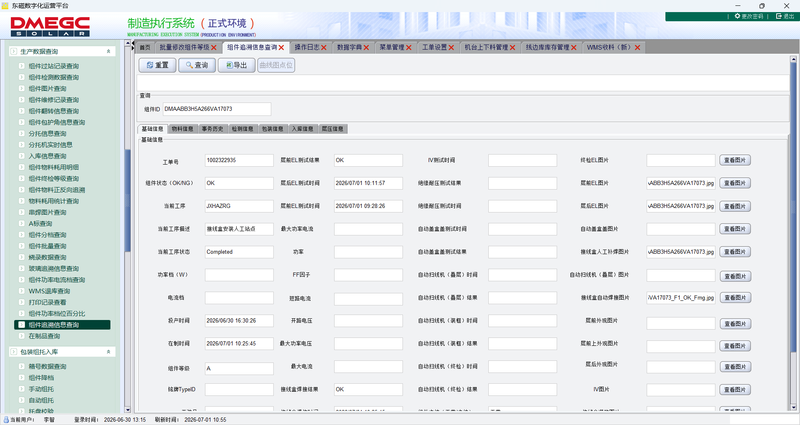Screen dimensions: 800x425
Task: Switch to the 首页 tab
Action: click(x=145, y=47)
